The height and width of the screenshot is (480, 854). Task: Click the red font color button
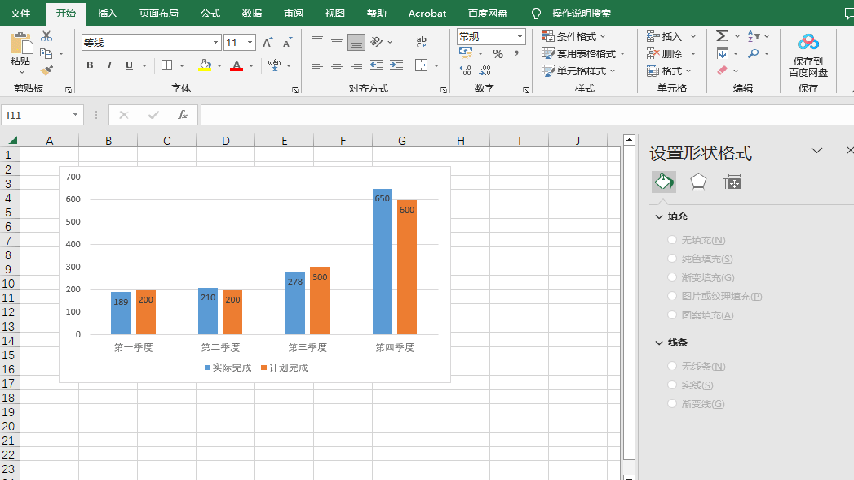(236, 66)
